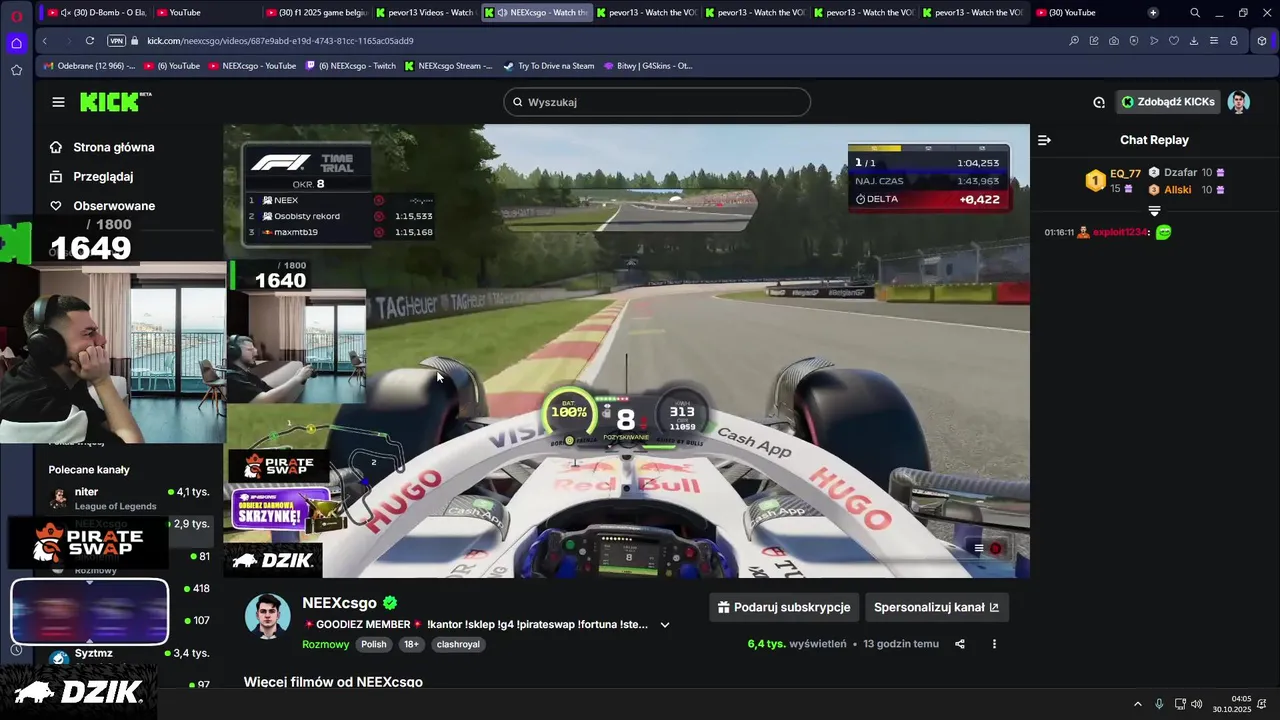Click the Polish language tag
Viewport: 1280px width, 720px height.
point(374,644)
